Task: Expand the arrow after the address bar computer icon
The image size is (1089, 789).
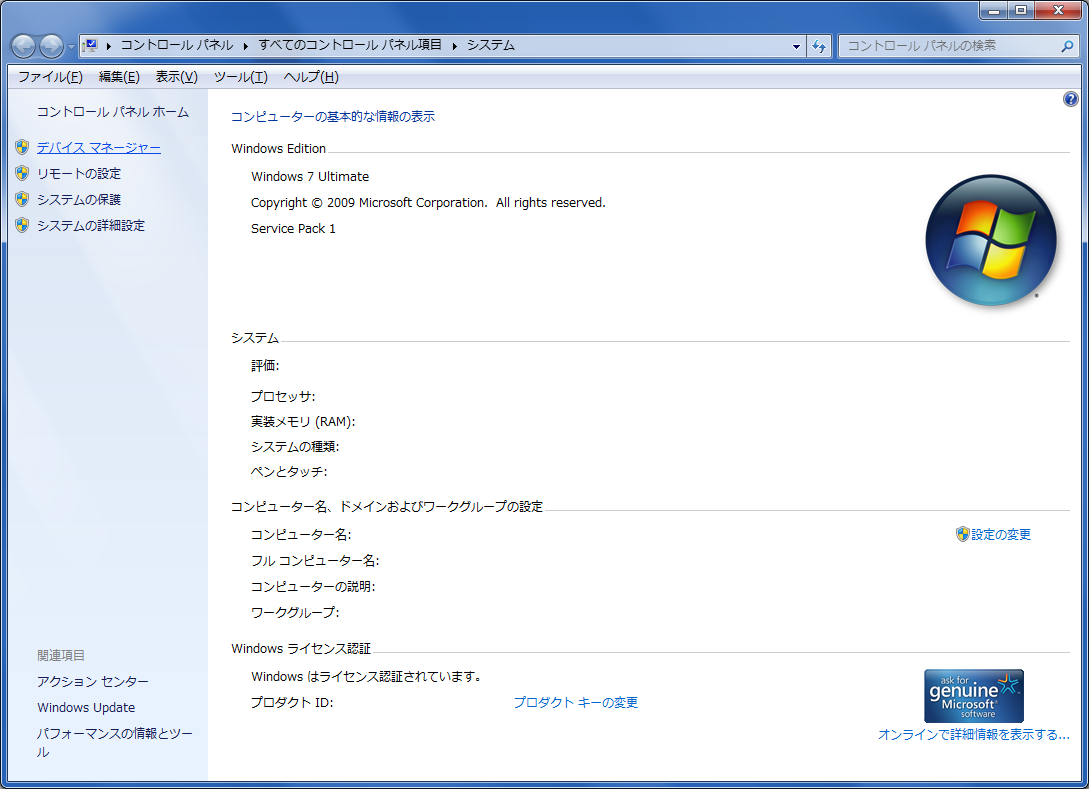Action: tap(109, 47)
